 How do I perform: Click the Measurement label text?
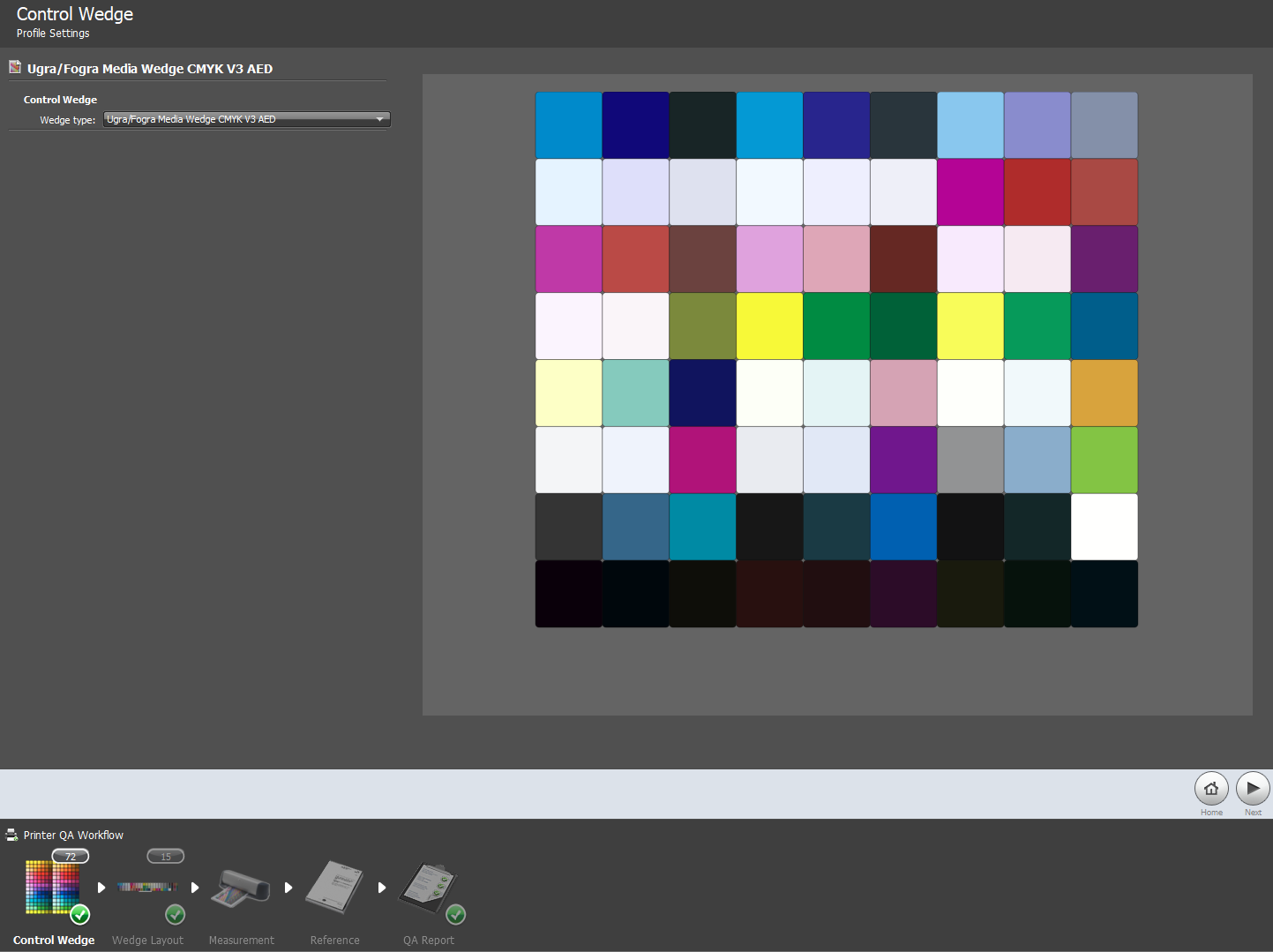point(241,941)
